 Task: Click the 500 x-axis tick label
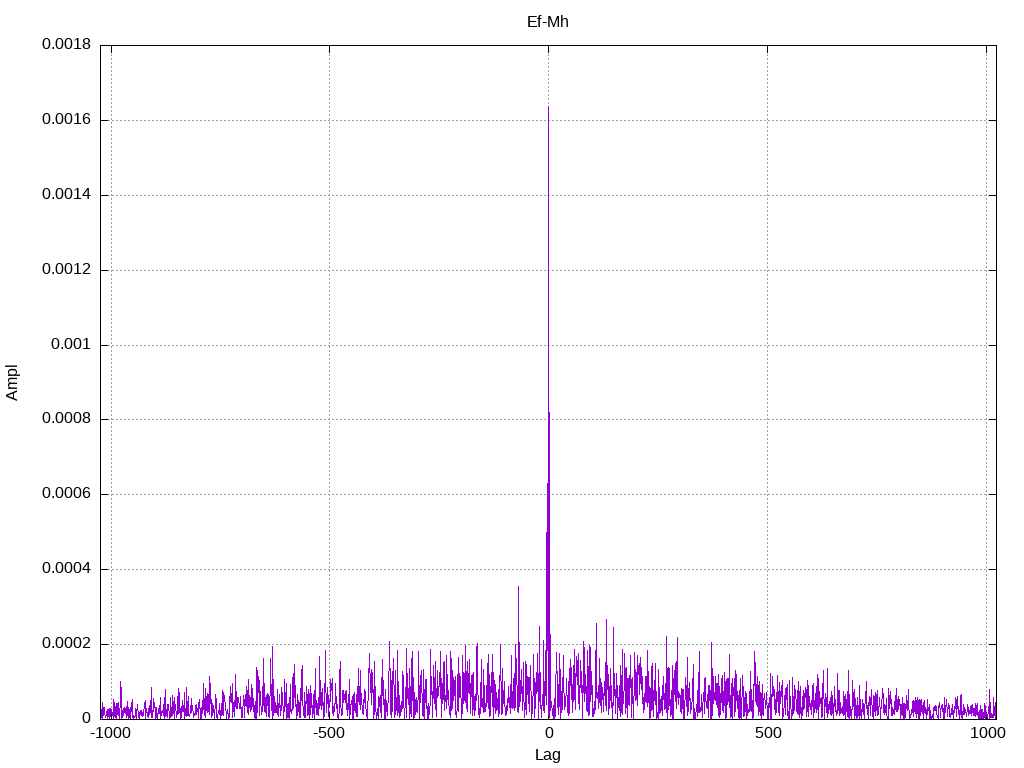coord(768,733)
